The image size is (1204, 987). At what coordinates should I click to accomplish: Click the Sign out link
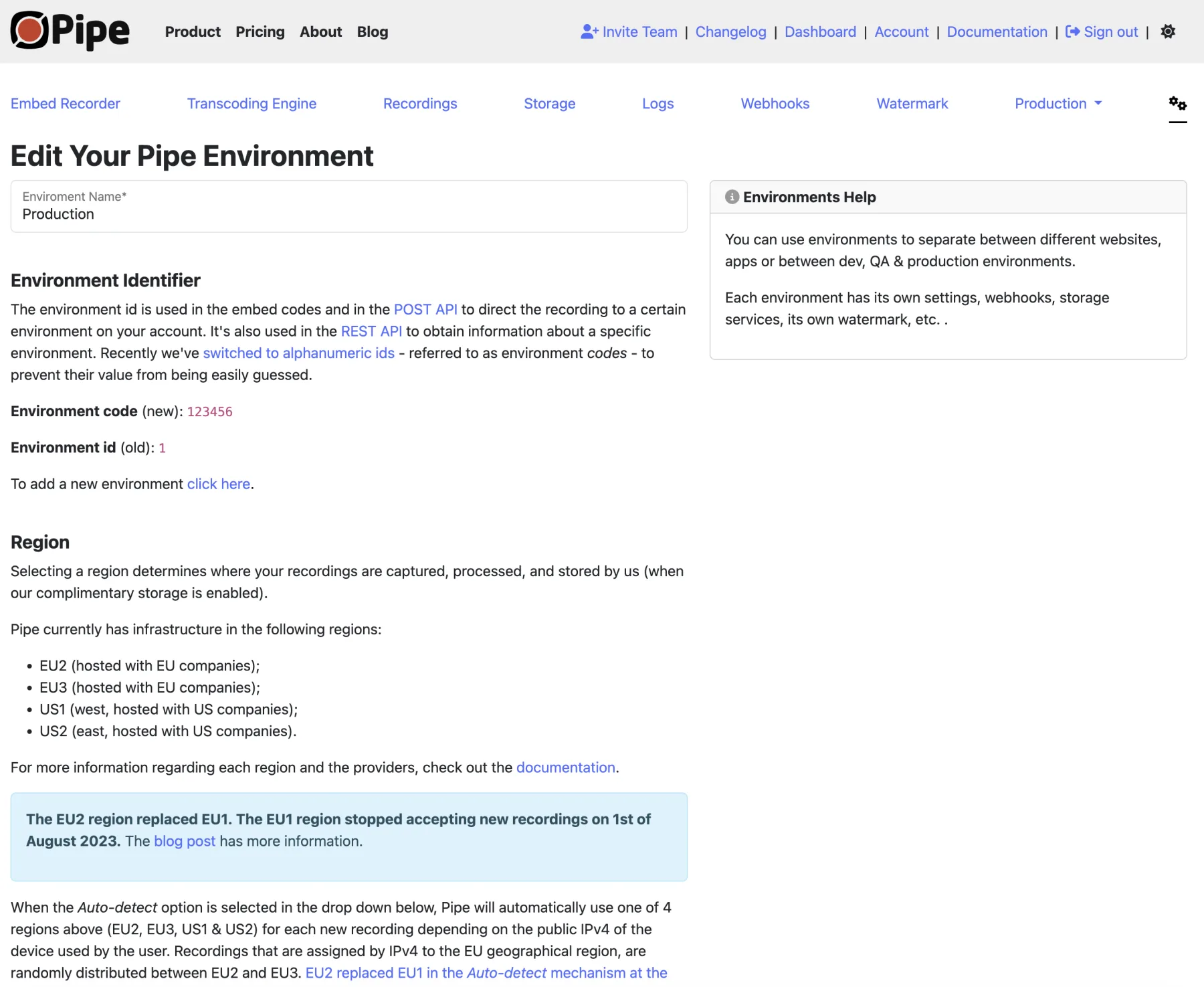[1102, 31]
